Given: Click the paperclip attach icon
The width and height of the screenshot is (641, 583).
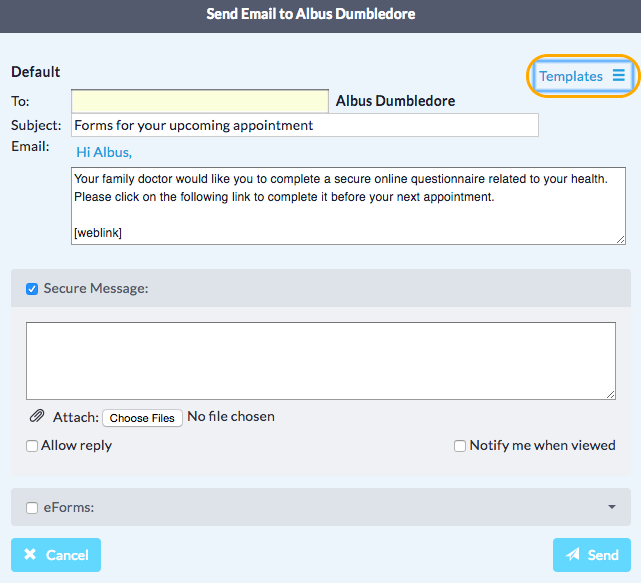Looking at the screenshot, I should 37,417.
